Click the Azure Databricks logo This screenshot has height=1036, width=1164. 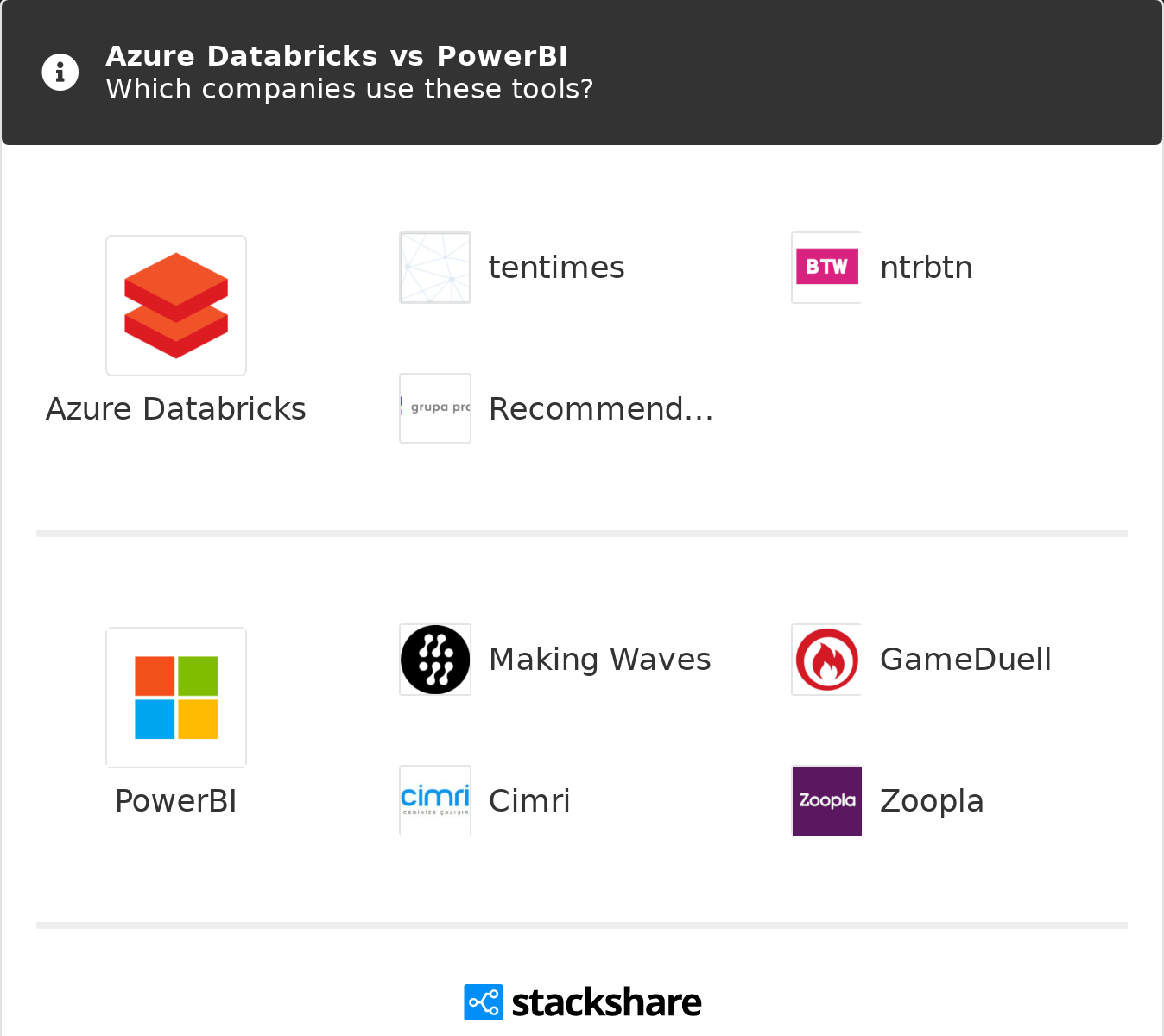coord(176,306)
